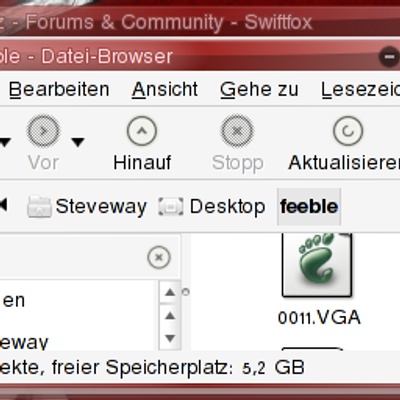400x400 pixels.
Task: Click the pane divider handle
Action: pyautogui.click(x=186, y=292)
